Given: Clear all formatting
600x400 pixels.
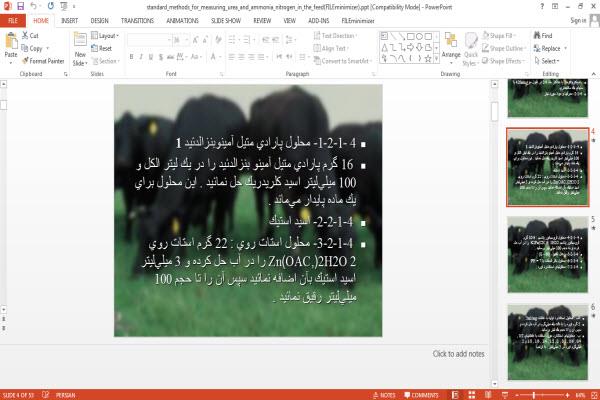Looking at the screenshot, I should (x=218, y=40).
